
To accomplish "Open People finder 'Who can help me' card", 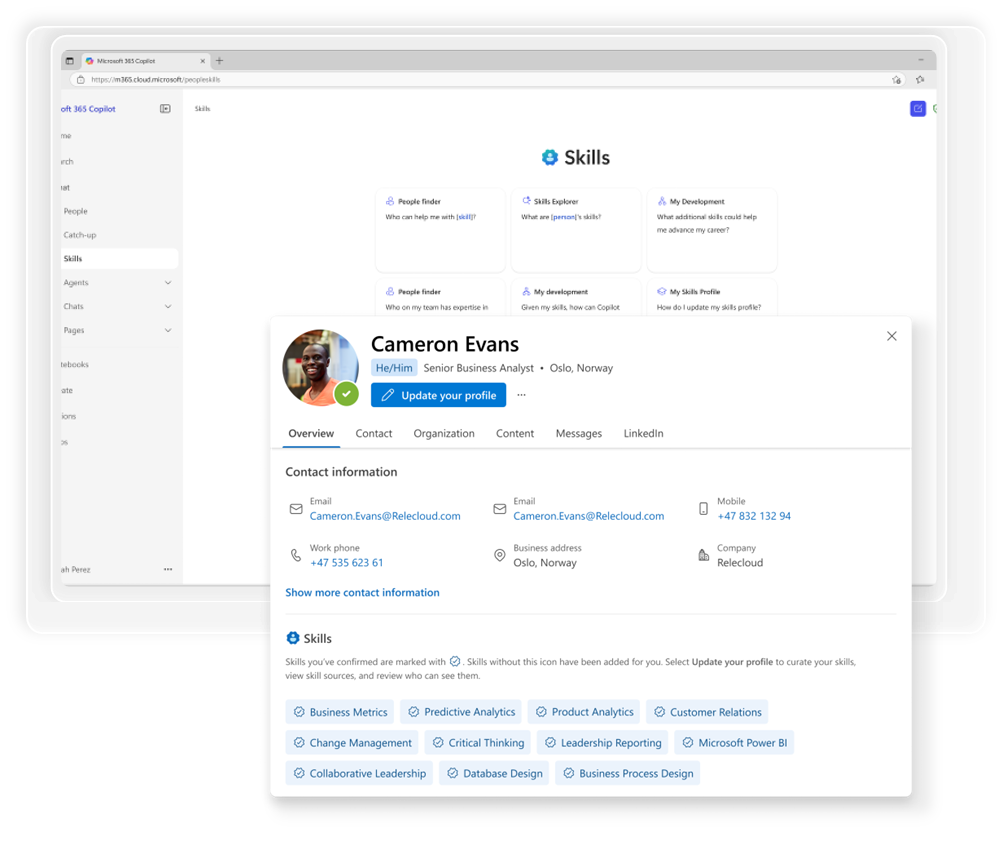I will click(440, 230).
